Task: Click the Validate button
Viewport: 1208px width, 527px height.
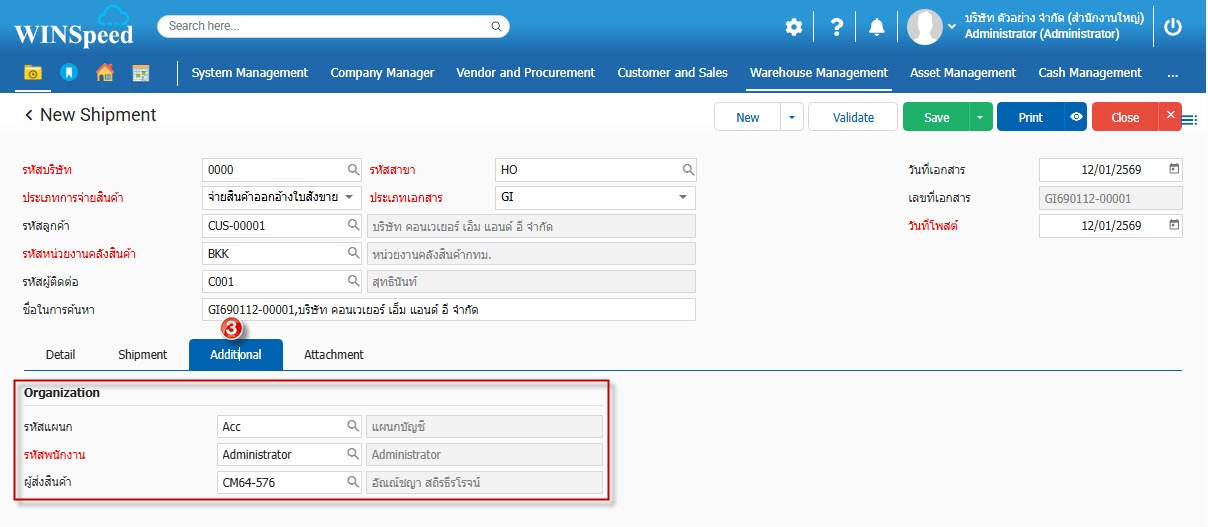Action: 853,117
